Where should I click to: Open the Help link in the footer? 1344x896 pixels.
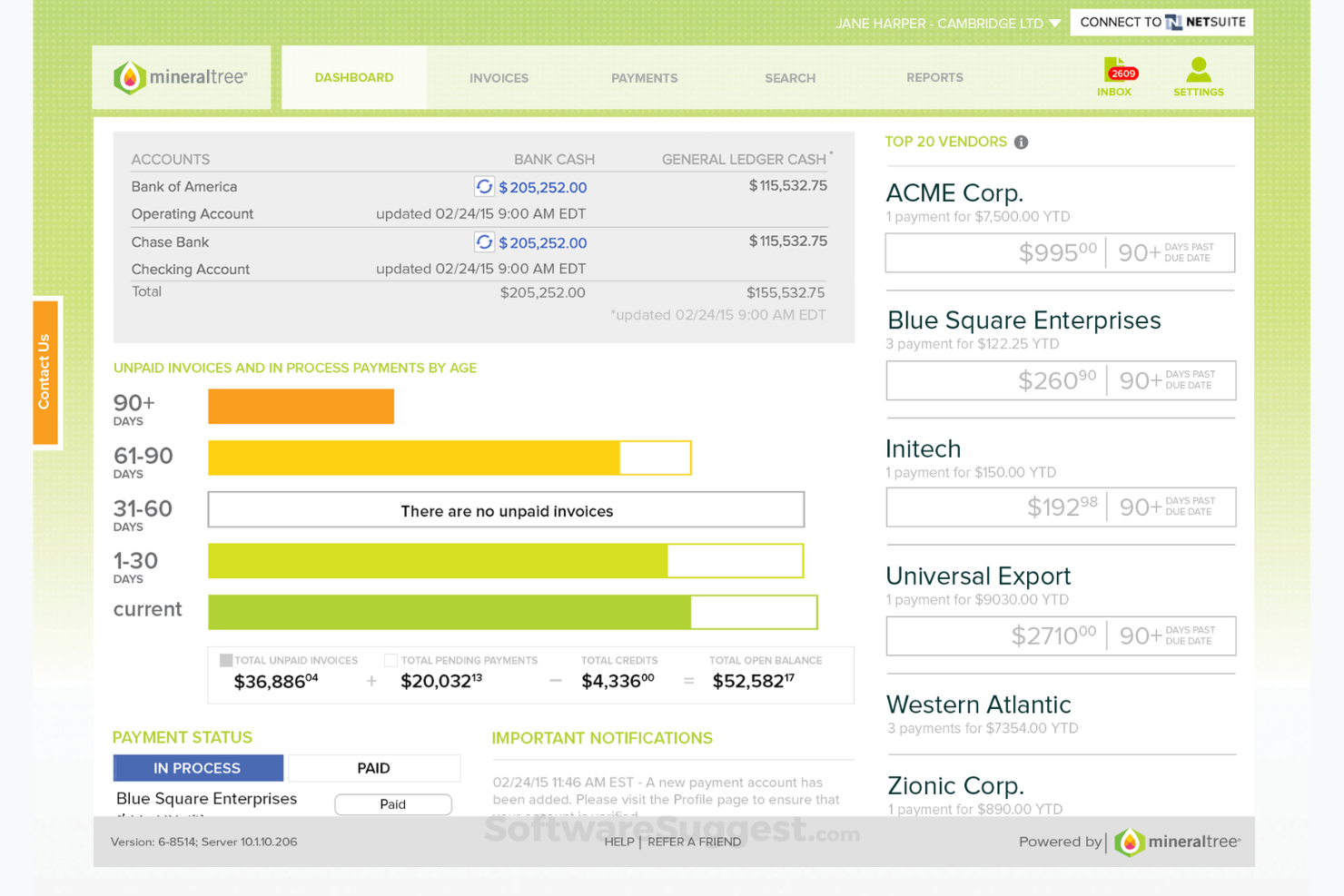pyautogui.click(x=619, y=842)
